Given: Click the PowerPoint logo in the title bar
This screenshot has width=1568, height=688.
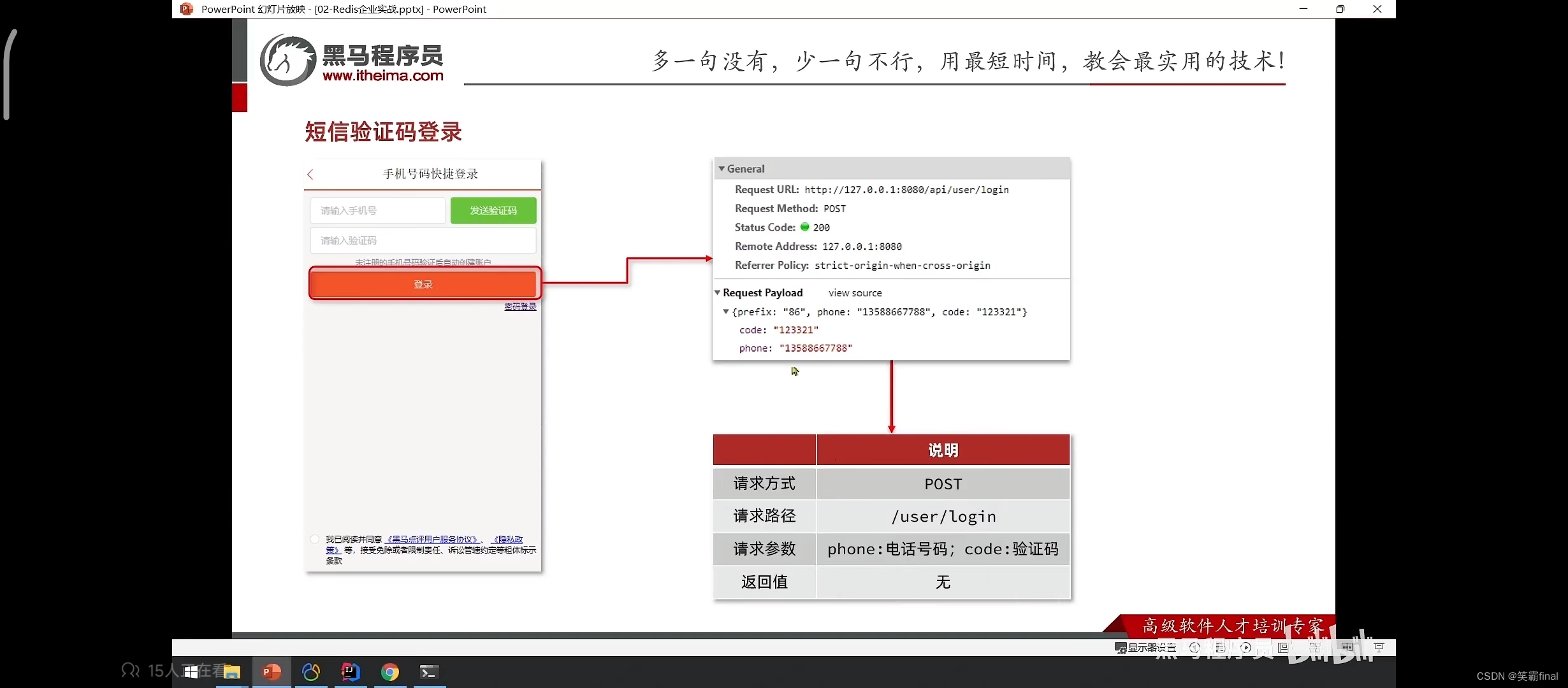Looking at the screenshot, I should [186, 9].
